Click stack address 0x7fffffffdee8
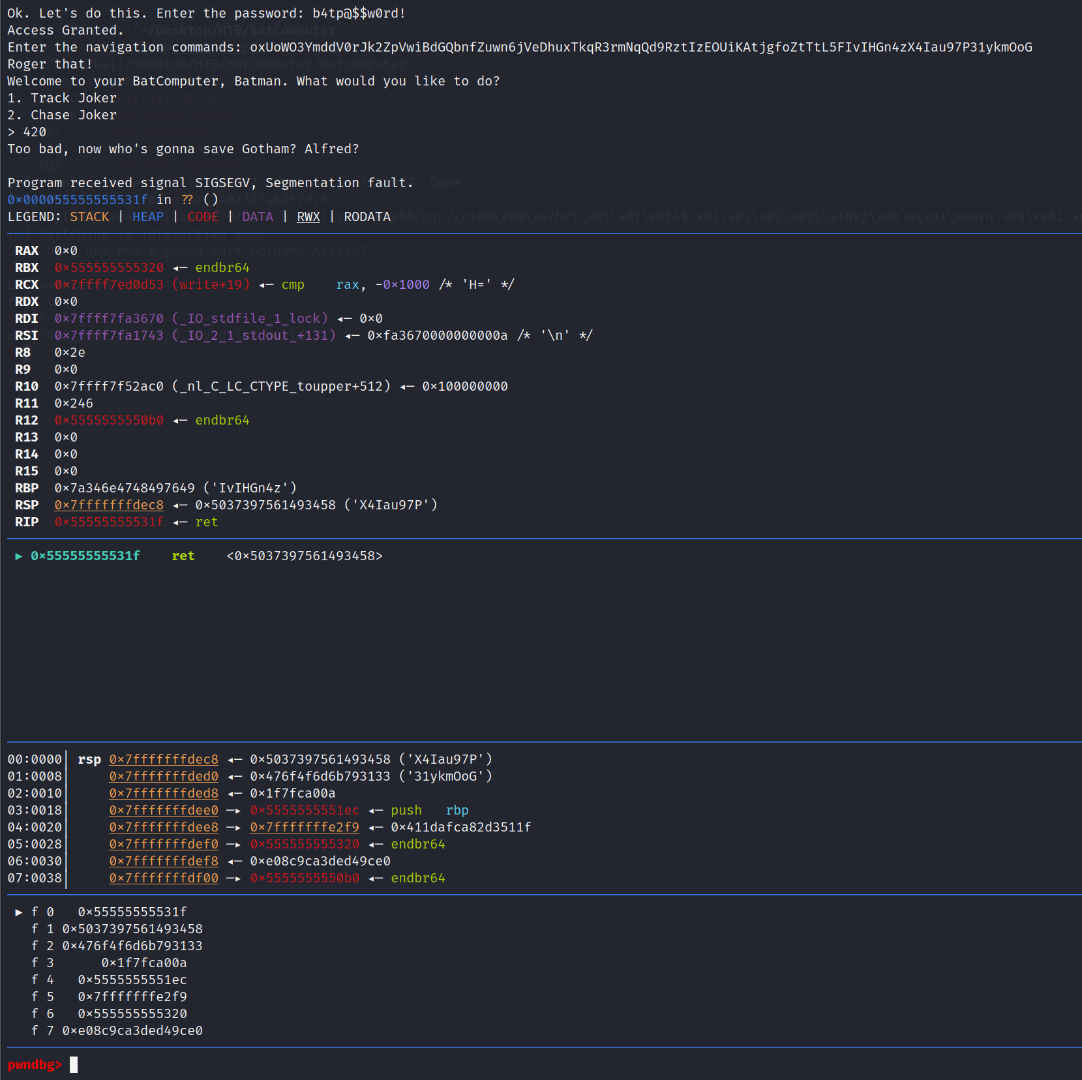 pyautogui.click(x=163, y=827)
